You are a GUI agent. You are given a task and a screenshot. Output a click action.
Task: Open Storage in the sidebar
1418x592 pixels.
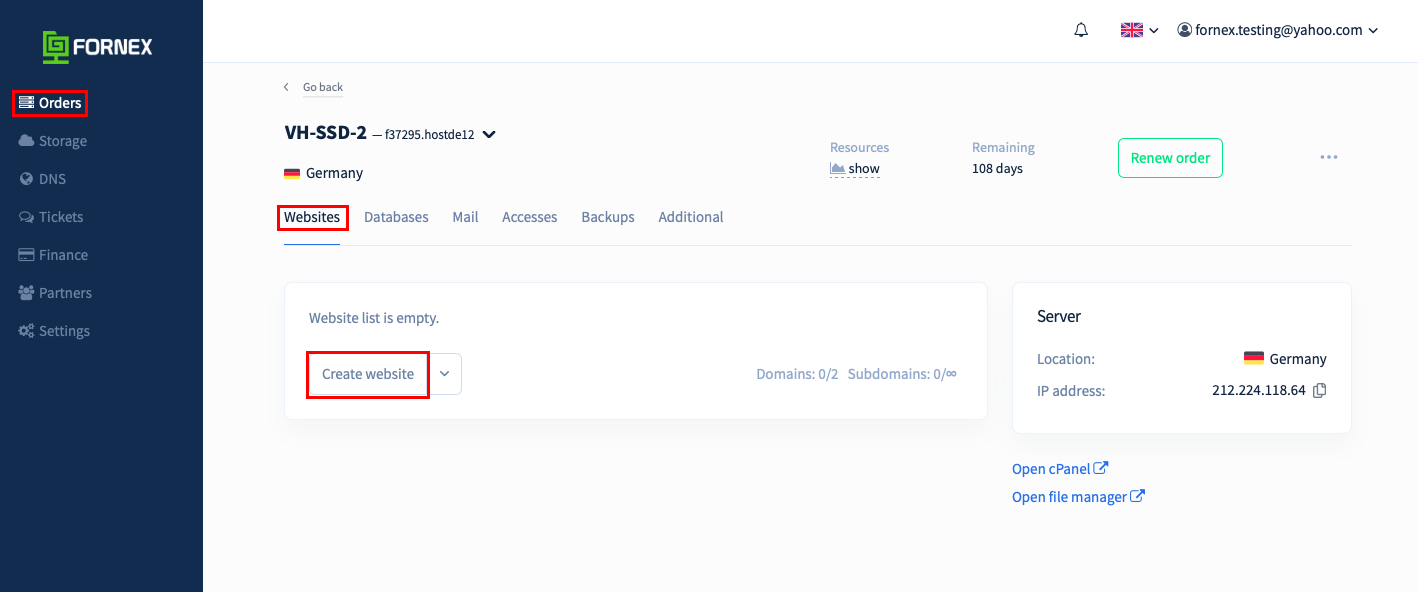click(x=53, y=141)
